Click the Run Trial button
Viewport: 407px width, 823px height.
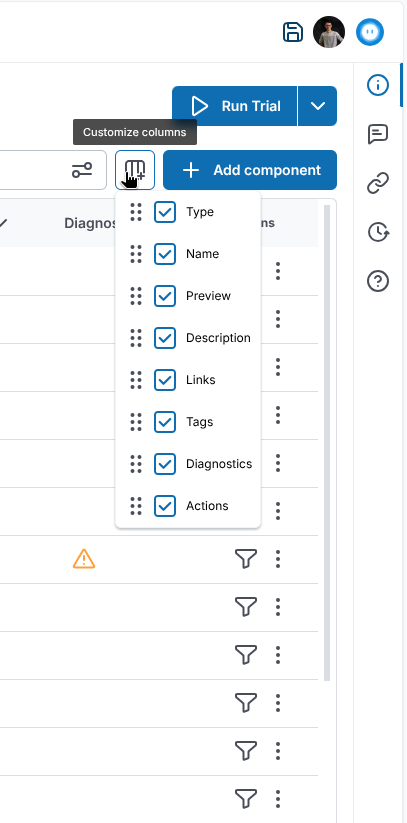click(235, 106)
